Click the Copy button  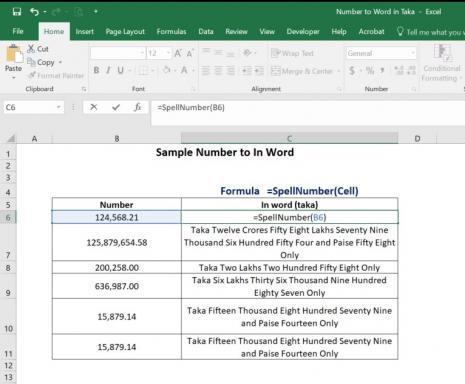click(41, 62)
